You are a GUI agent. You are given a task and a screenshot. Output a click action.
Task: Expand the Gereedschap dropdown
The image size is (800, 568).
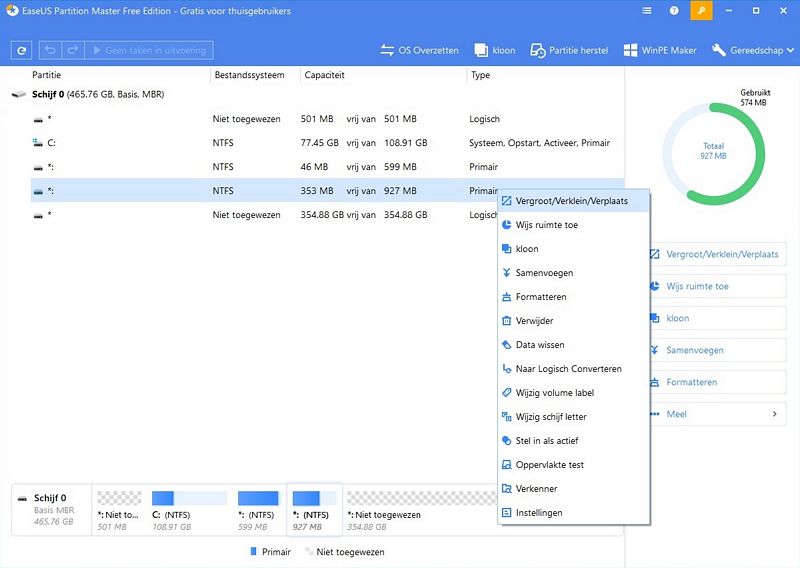pos(753,50)
